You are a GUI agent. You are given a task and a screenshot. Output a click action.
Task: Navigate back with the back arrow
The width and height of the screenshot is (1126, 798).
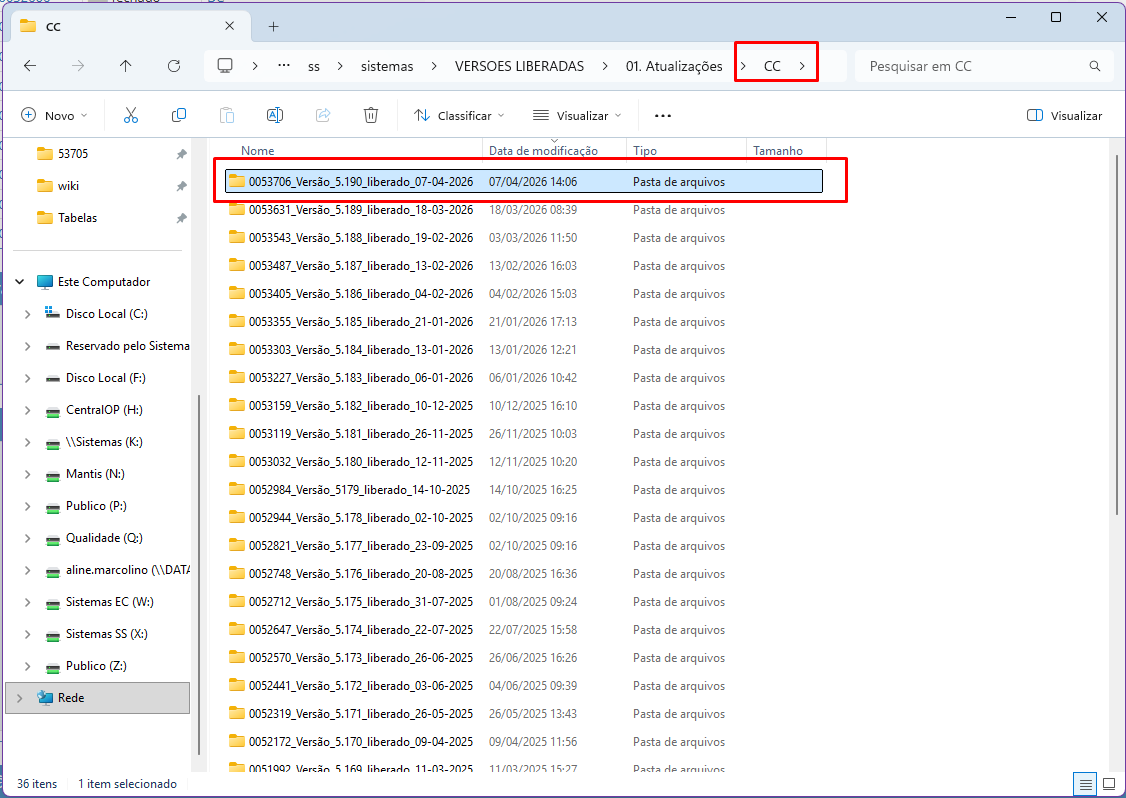click(x=30, y=66)
